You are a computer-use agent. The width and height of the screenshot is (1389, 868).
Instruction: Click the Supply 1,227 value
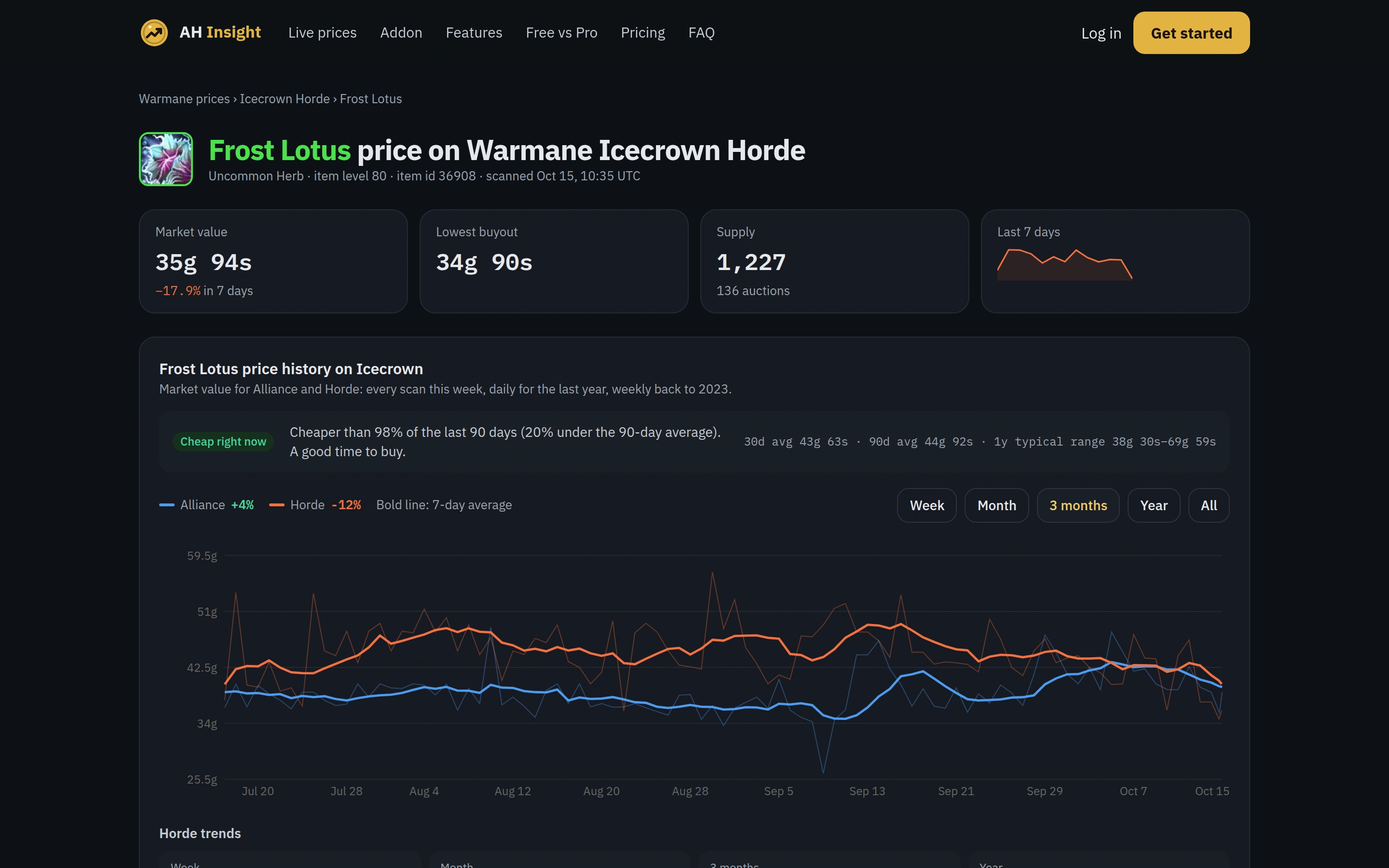click(751, 262)
